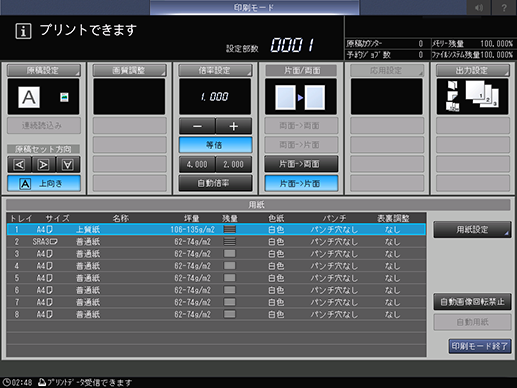Open 出力設定 panel
The image size is (517, 388).
(x=473, y=70)
